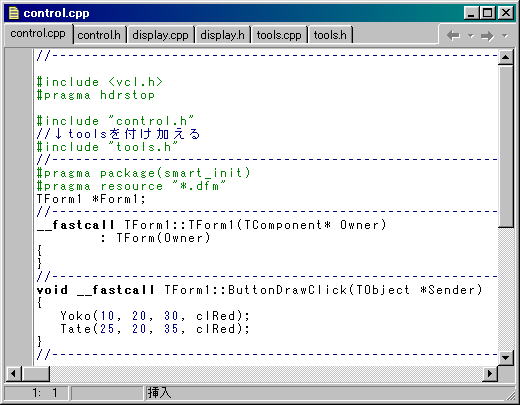Viewport: 520px width, 405px height.
Task: Click the Japanese comment about tools
Action: pyautogui.click(x=118, y=134)
